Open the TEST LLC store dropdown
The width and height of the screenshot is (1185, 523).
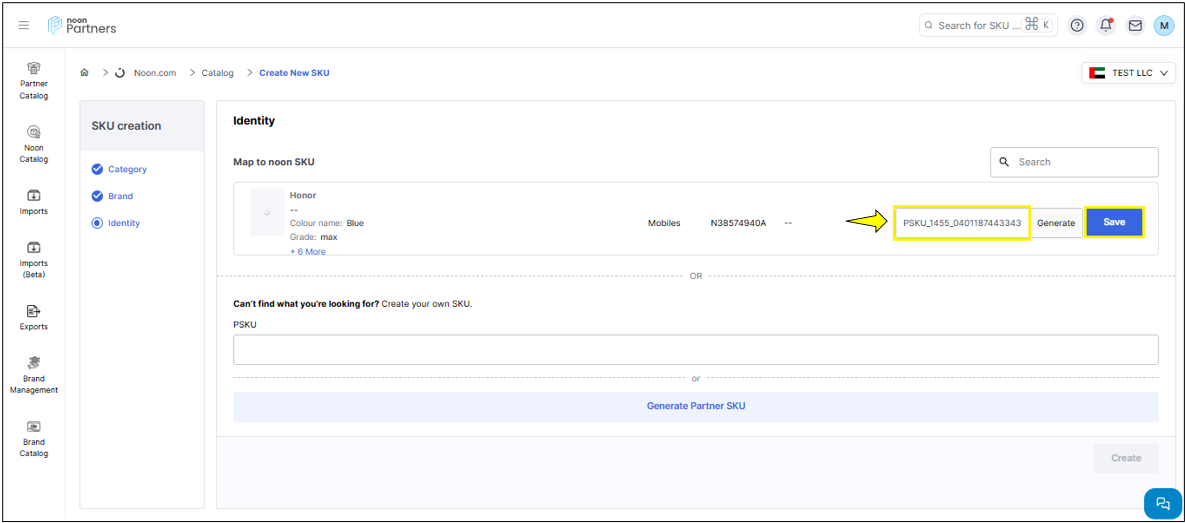tap(1128, 73)
